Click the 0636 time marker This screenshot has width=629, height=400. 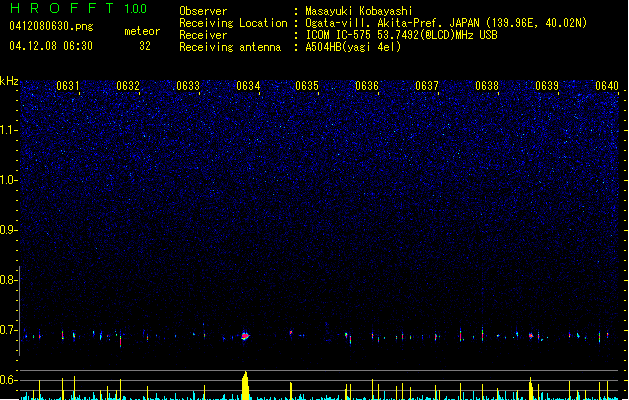367,86
